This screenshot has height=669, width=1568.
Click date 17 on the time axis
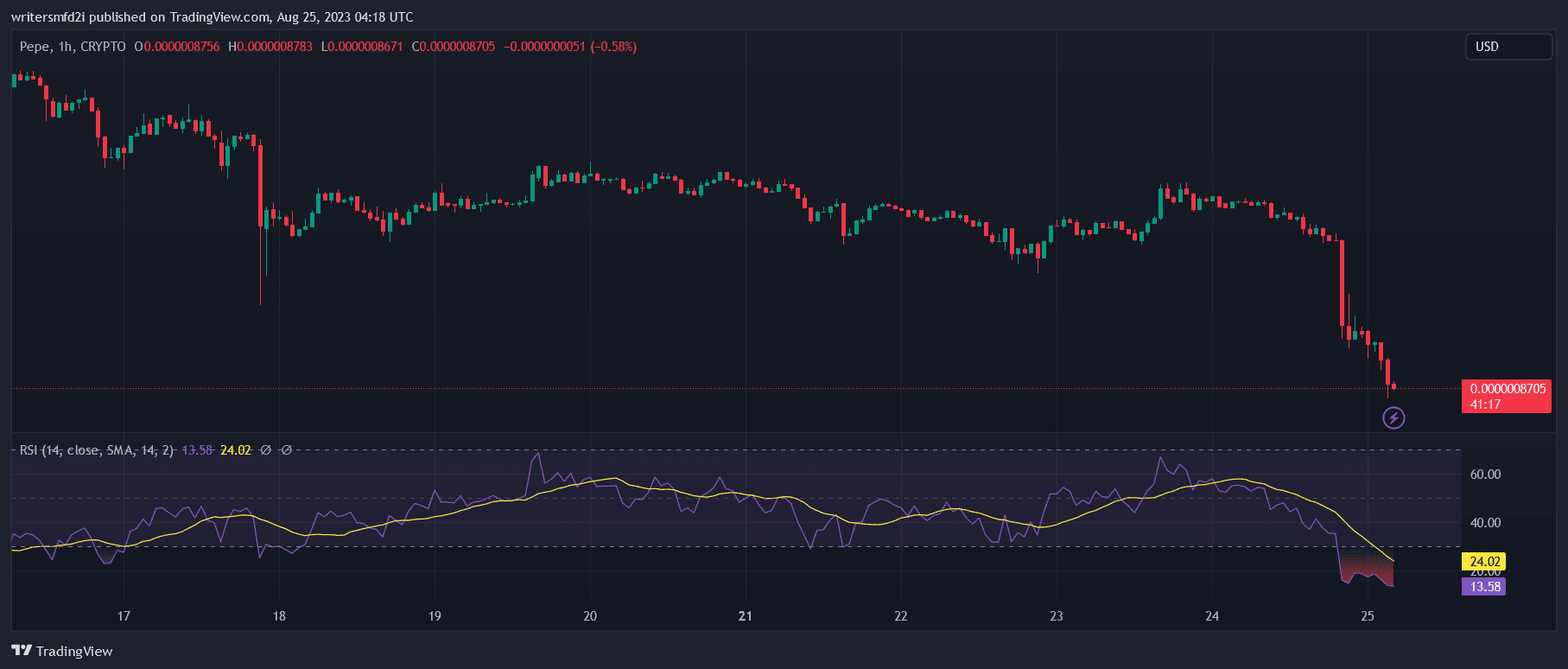click(124, 616)
